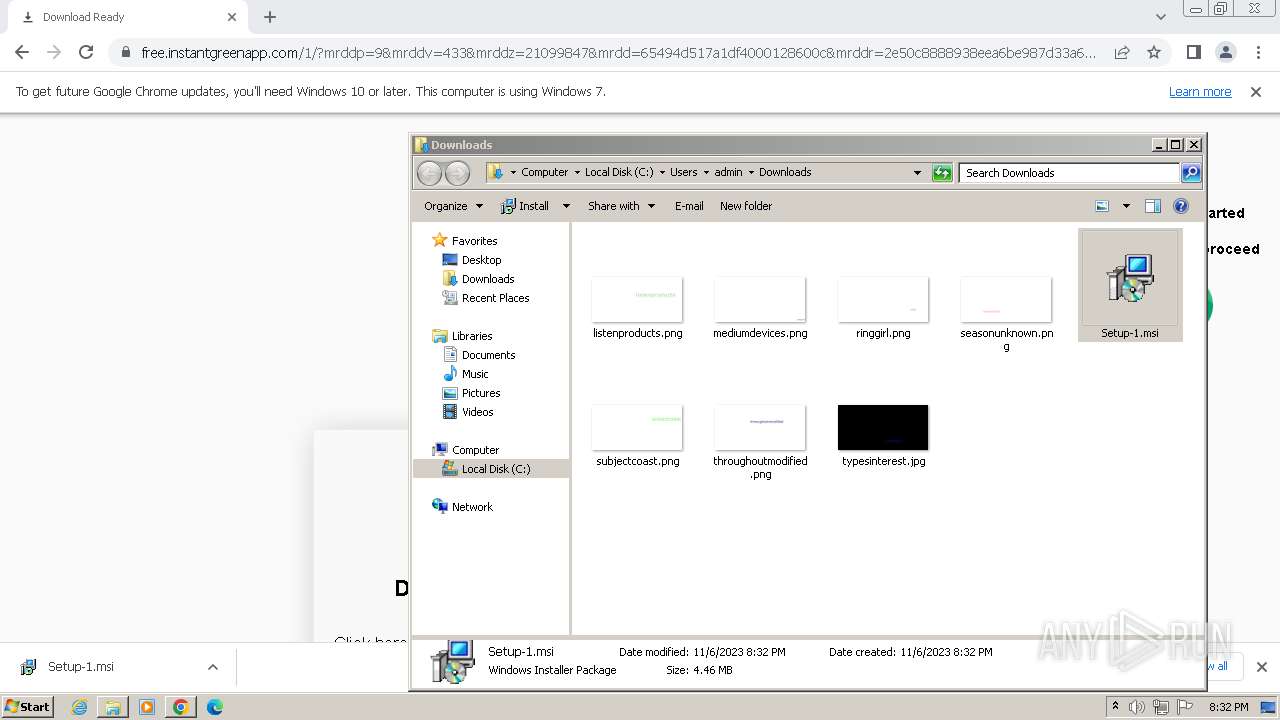
Task: Open a new Chrome tab
Action: [x=270, y=17]
